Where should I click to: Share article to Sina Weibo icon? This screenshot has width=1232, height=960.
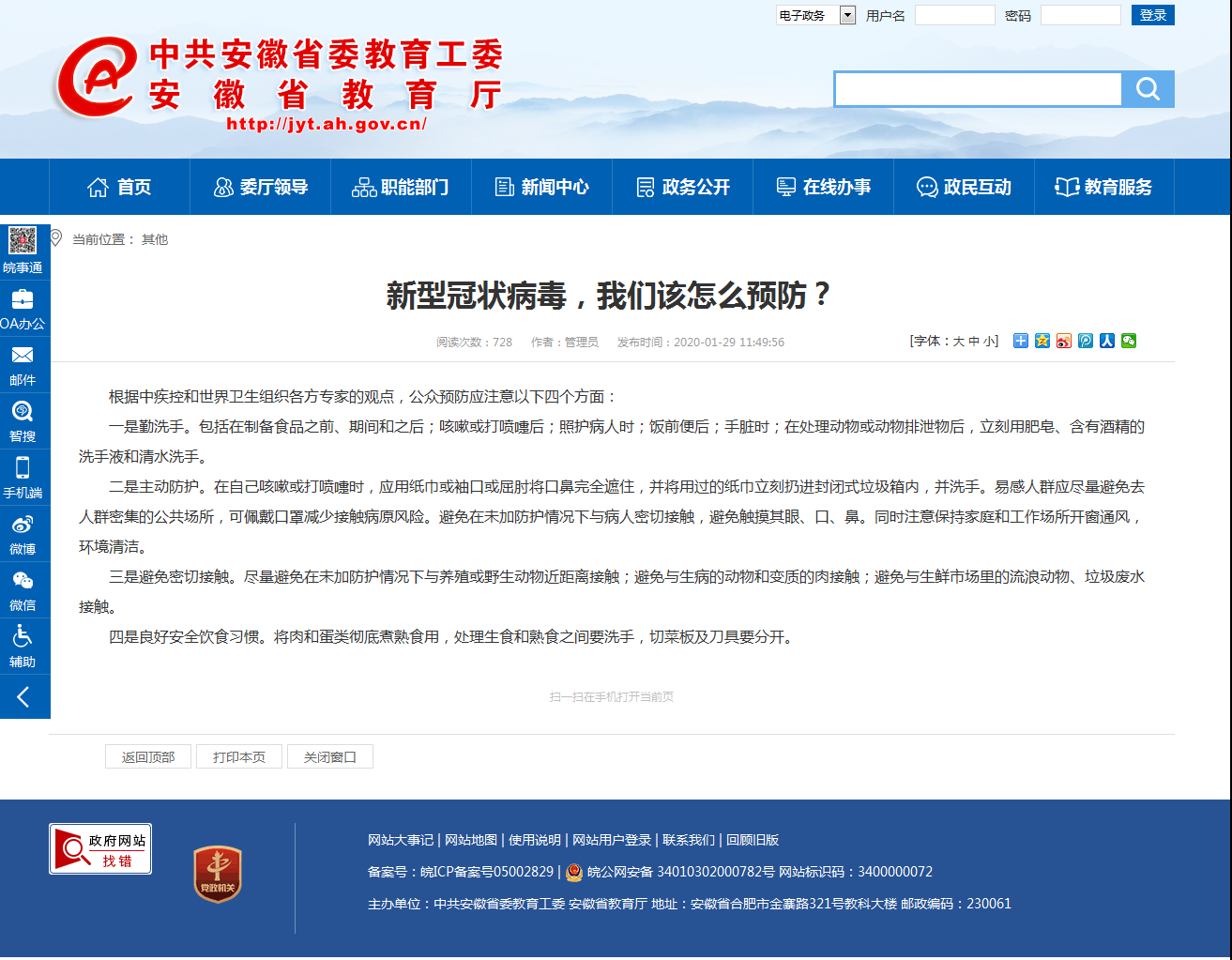(1063, 341)
